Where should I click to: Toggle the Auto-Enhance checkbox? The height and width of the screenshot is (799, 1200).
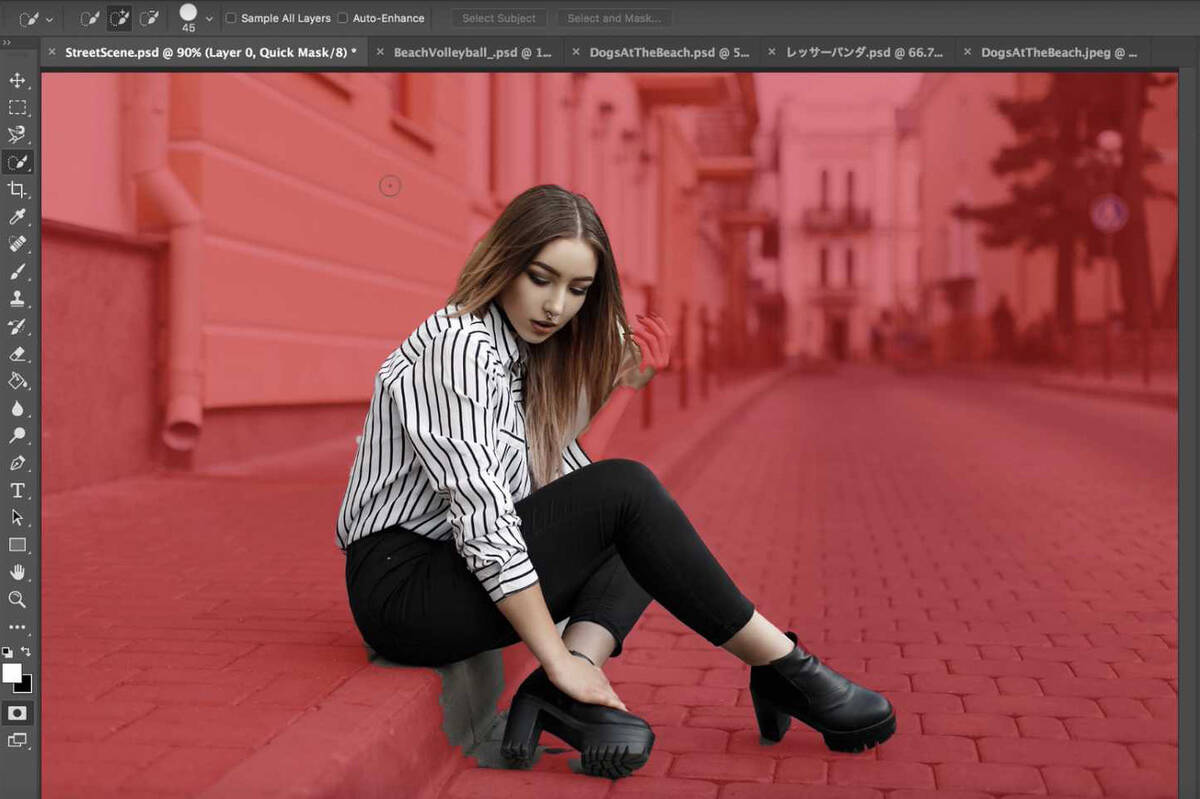[x=343, y=18]
